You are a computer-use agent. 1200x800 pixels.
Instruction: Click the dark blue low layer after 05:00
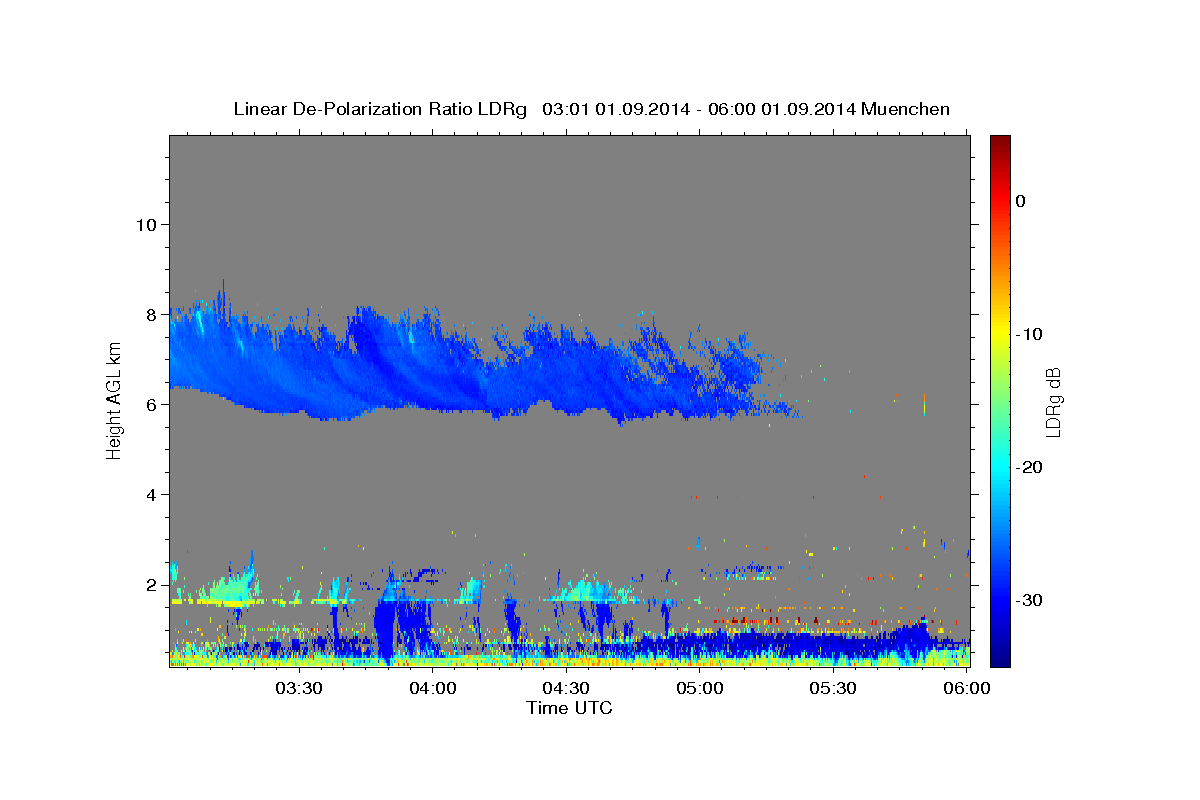800,643
